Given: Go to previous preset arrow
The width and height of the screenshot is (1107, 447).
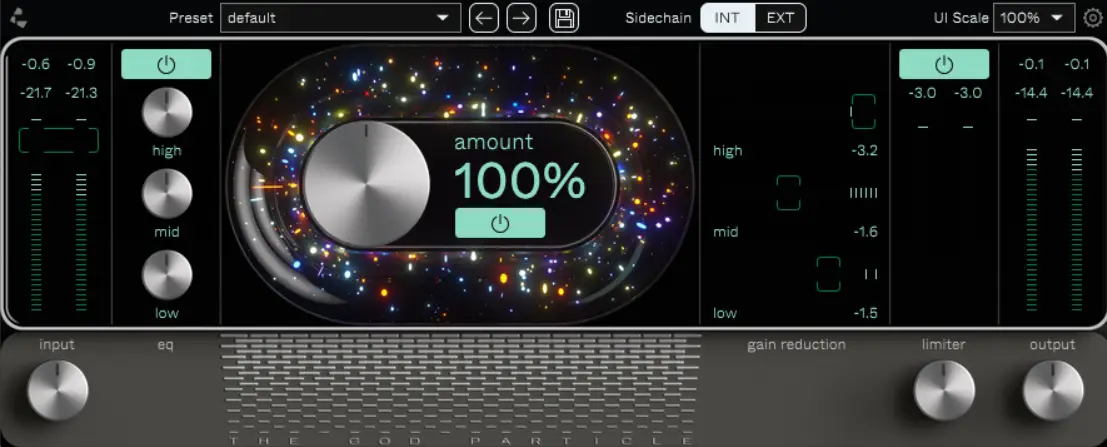Looking at the screenshot, I should tap(484, 18).
